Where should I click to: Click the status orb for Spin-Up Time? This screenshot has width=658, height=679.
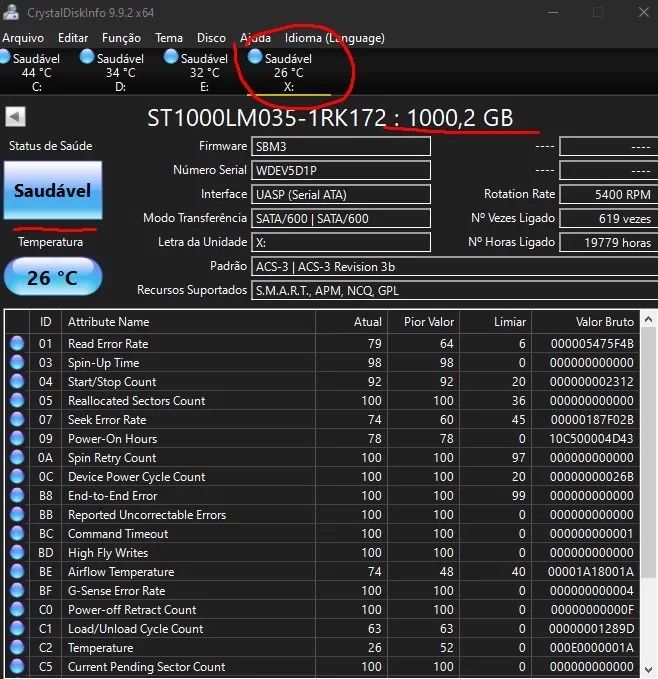[17, 362]
